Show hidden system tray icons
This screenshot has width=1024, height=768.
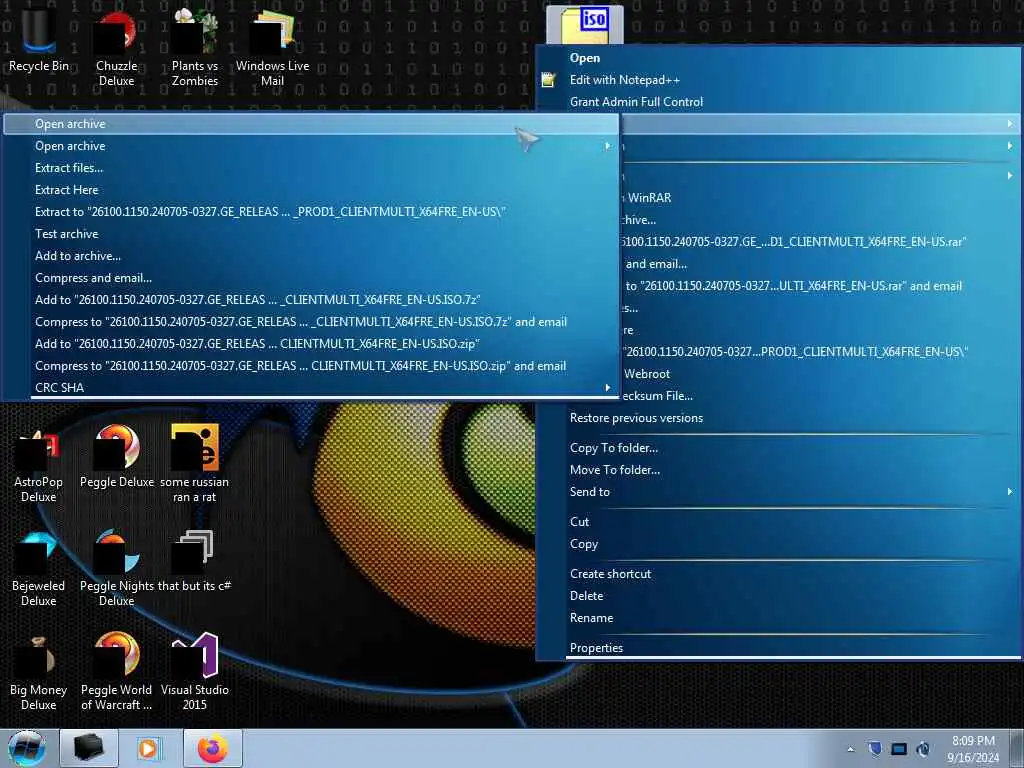coord(850,749)
